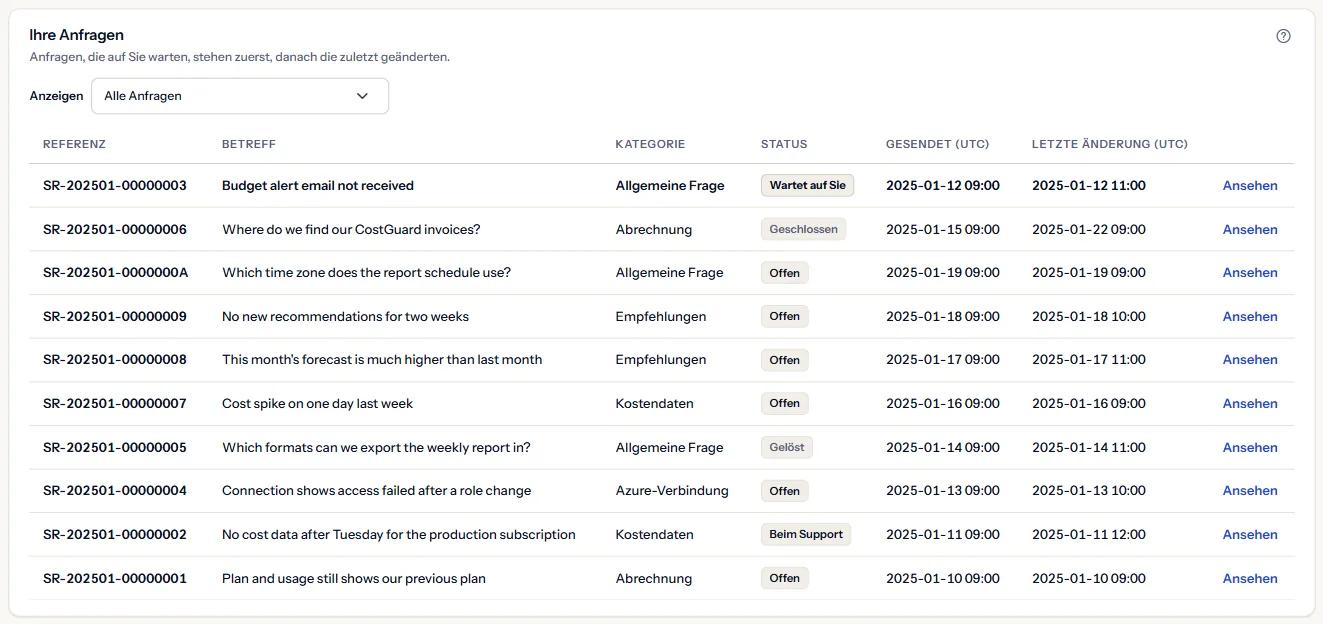Select reference SR-202501-00000002
Viewport: 1323px width, 624px height.
coord(115,534)
